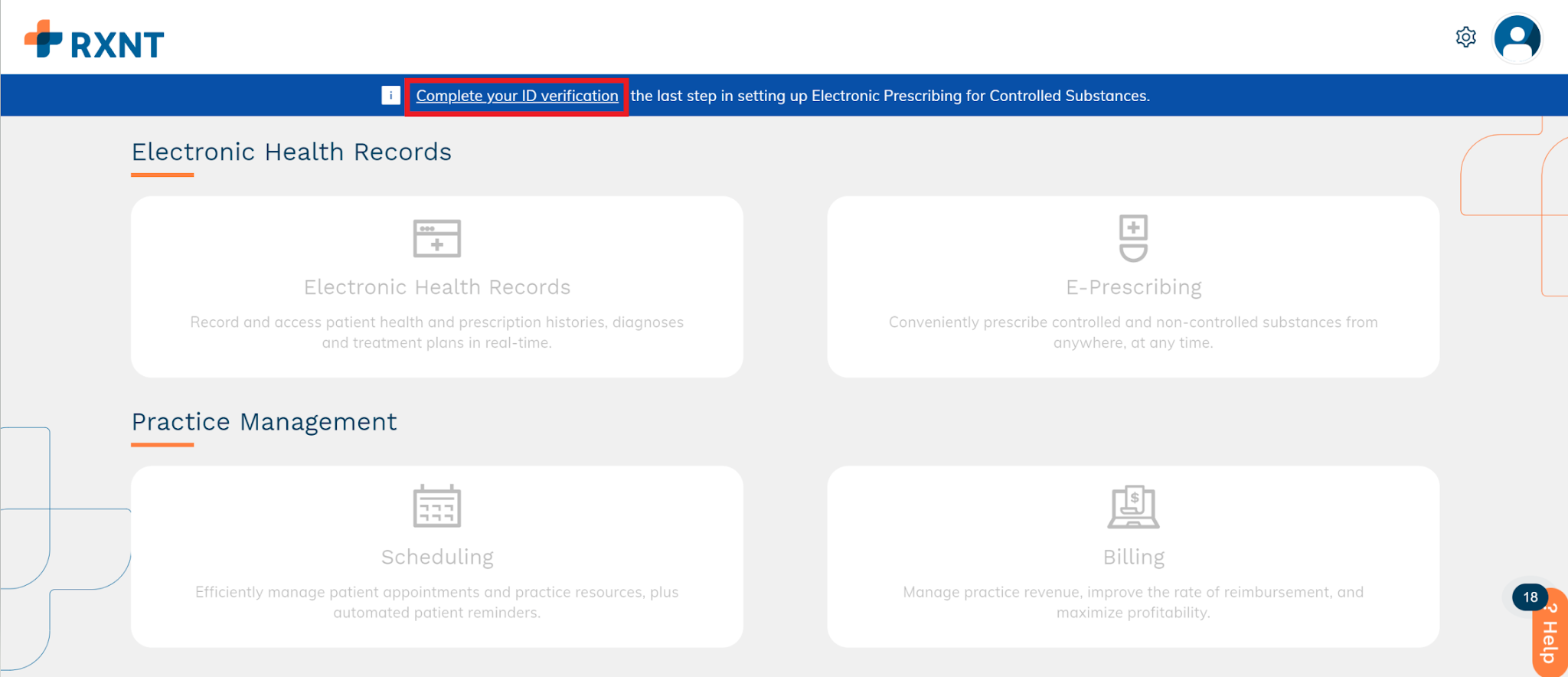Image resolution: width=1568 pixels, height=677 pixels.
Task: Click the Scheduling calendar icon
Action: click(437, 506)
